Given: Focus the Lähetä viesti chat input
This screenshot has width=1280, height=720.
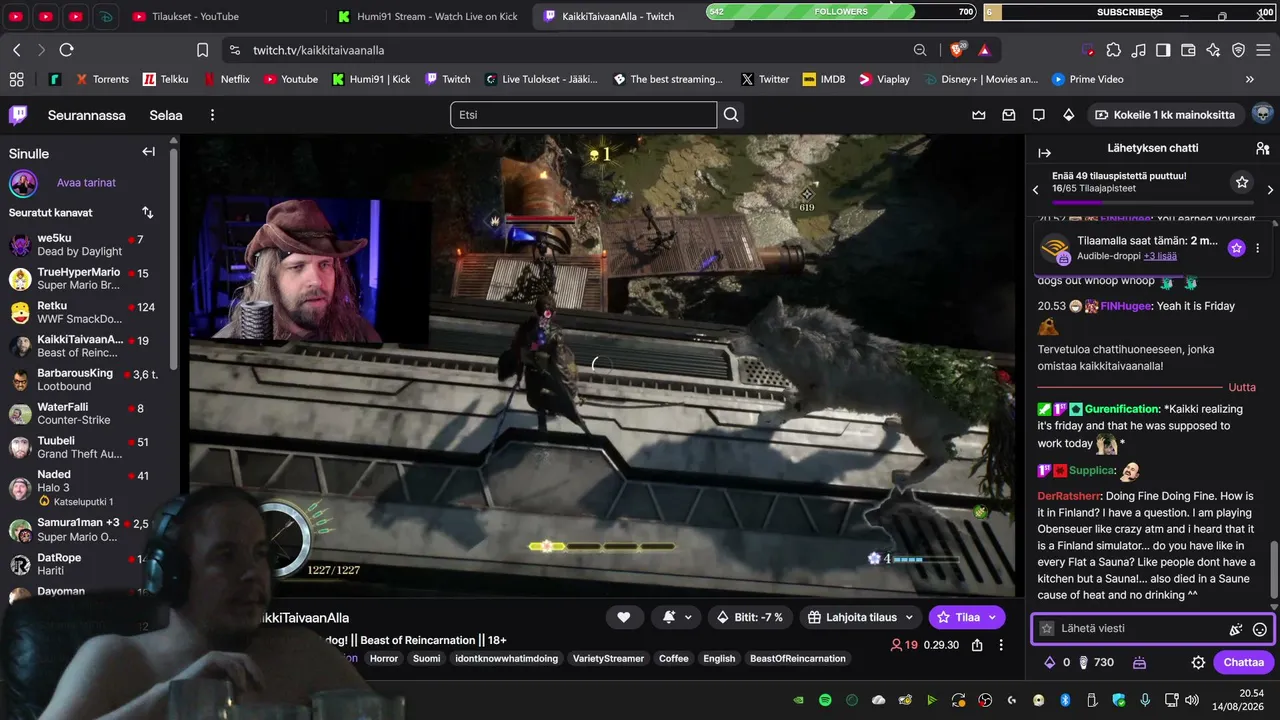Looking at the screenshot, I should (1151, 629).
